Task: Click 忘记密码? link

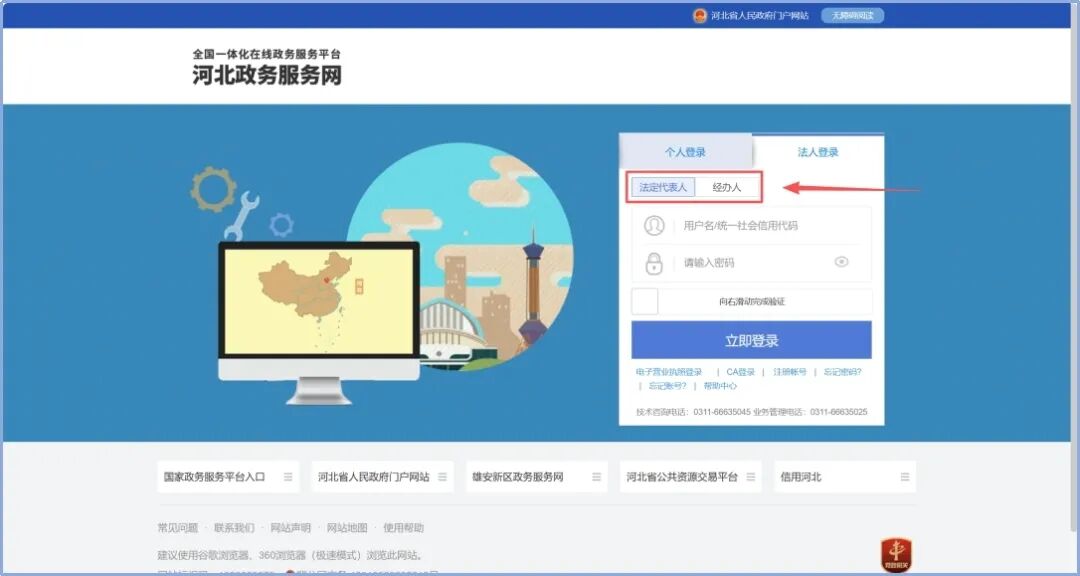Action: [x=842, y=372]
